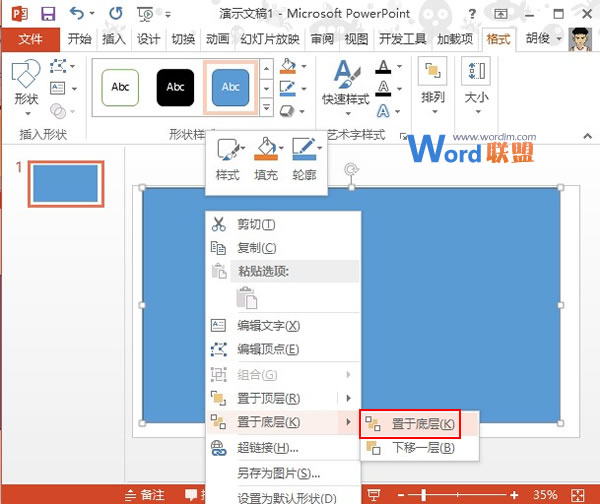Switch to the 开始 ribbon tab

point(79,39)
